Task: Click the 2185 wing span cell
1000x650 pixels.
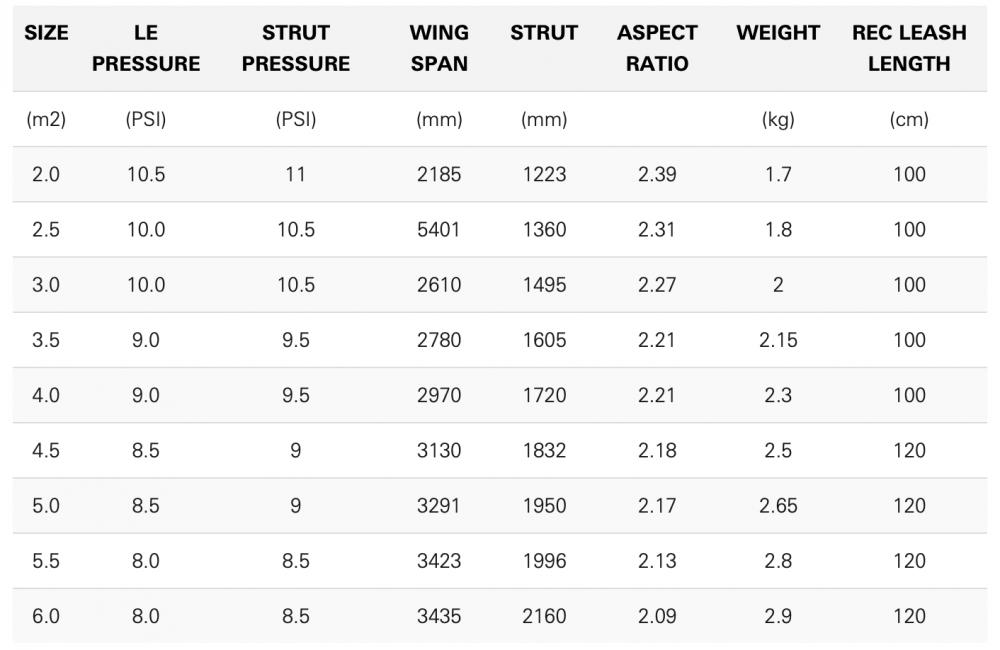Action: (x=439, y=175)
